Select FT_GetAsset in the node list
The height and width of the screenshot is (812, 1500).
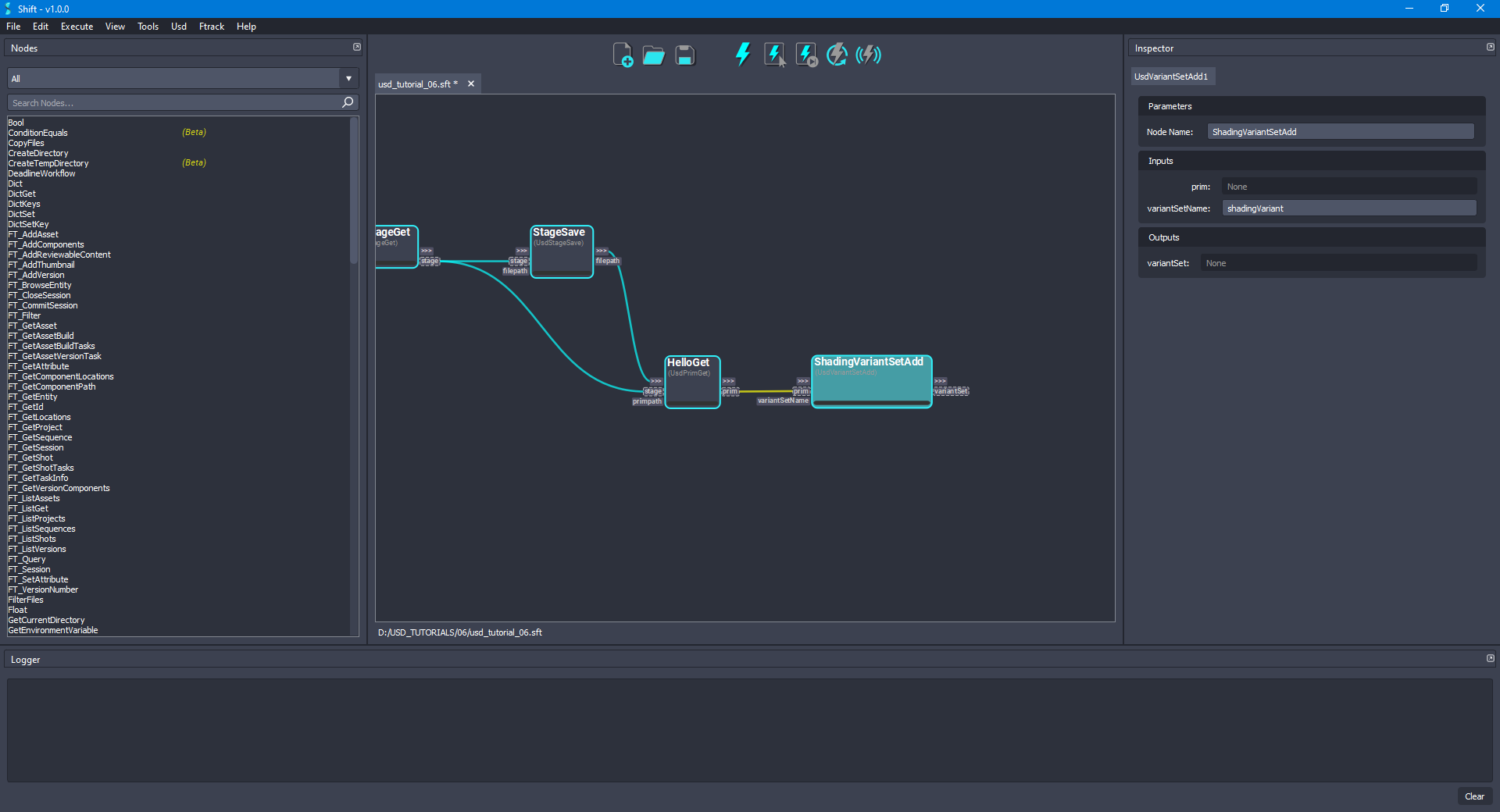[x=32, y=326]
